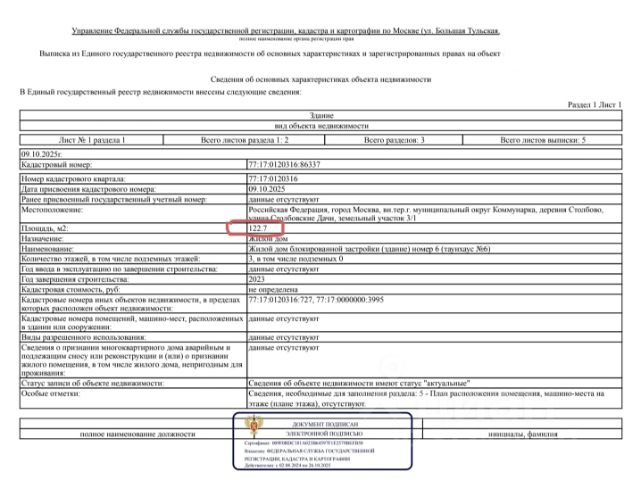Click the label 'Сведения о признании многоквартирного дома аварийным'
Image resolution: width=640 pixels, height=480 pixels.
click(x=131, y=360)
